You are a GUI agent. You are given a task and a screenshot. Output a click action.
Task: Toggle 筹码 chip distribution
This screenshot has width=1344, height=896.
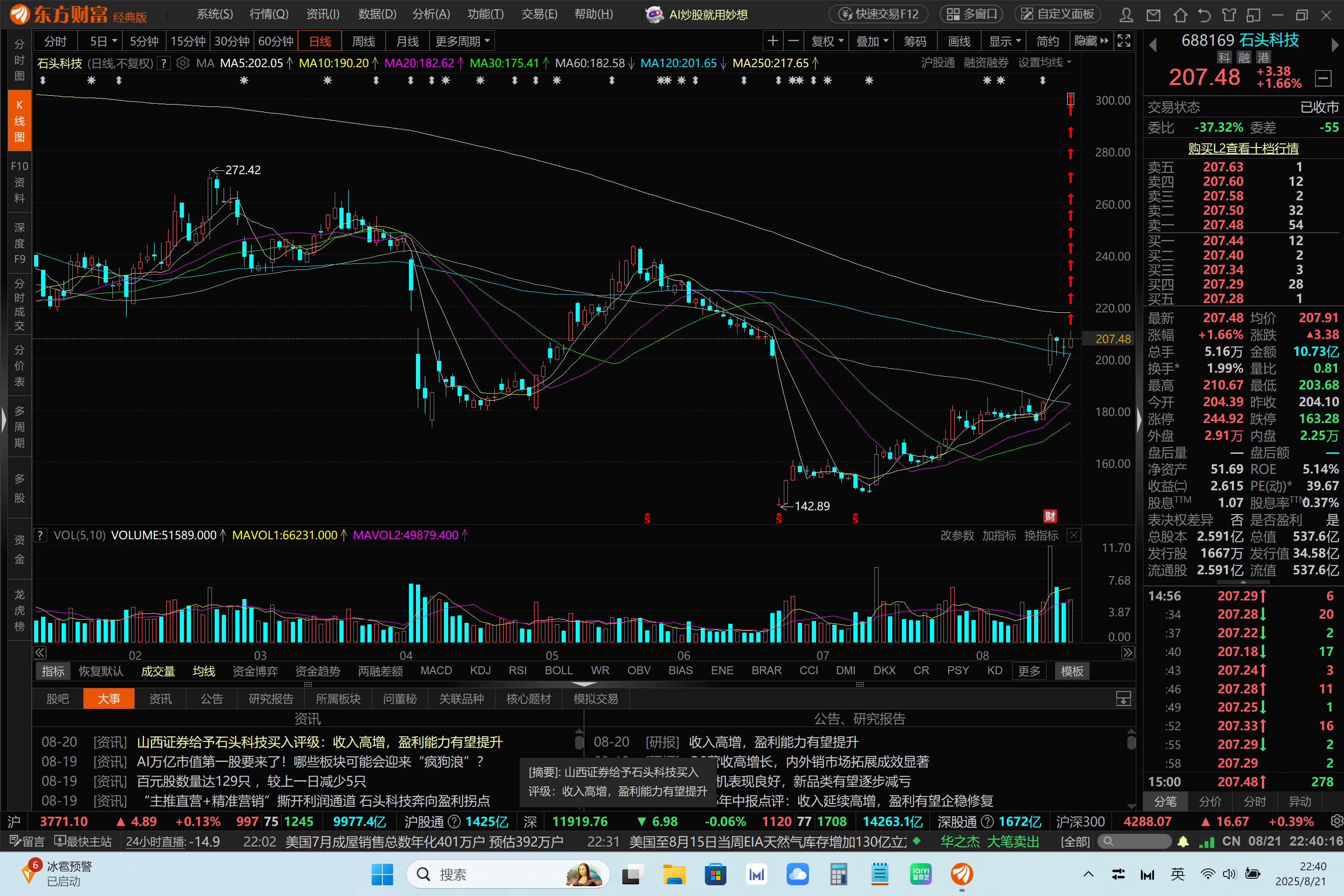coord(915,41)
